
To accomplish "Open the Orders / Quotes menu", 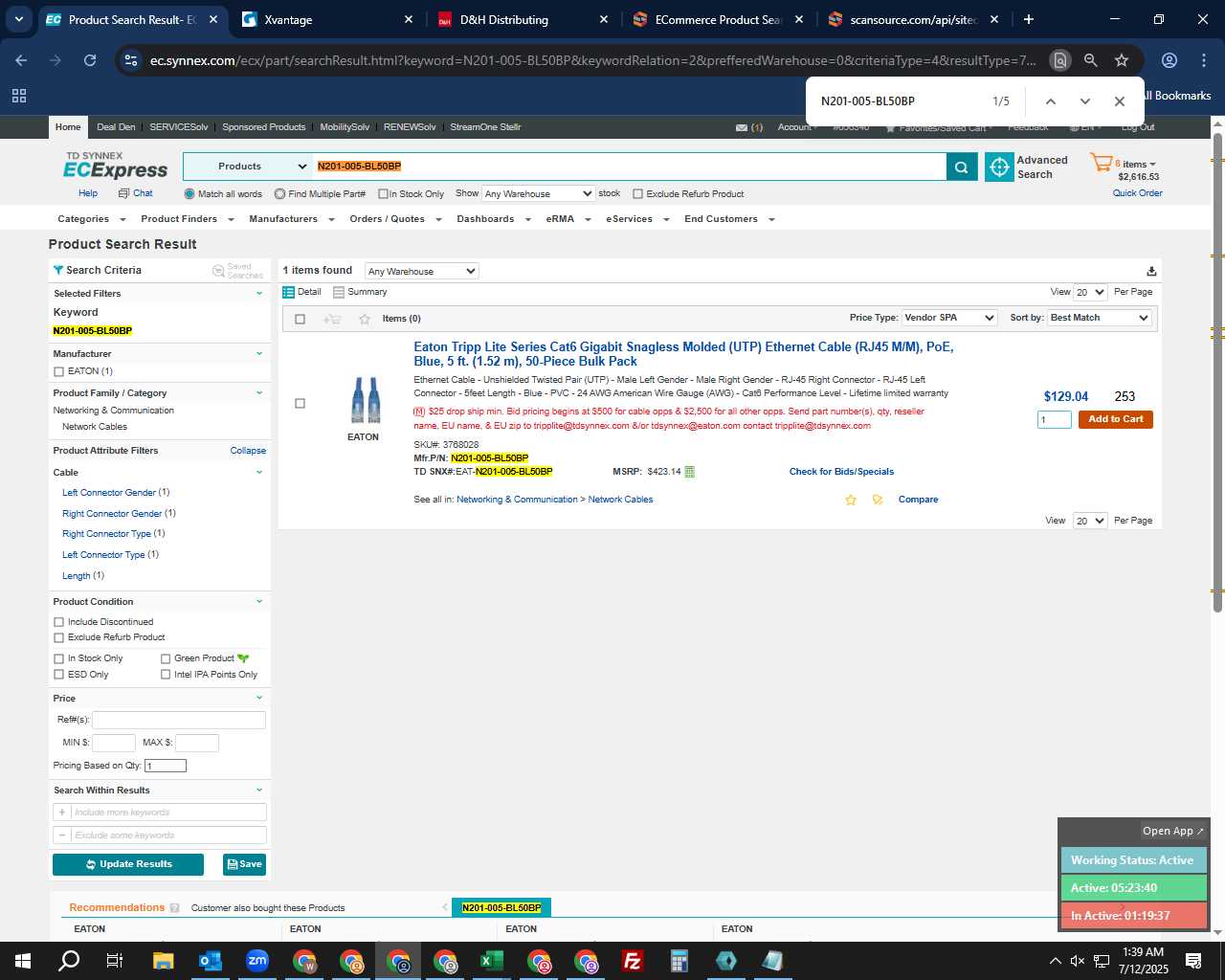I will click(395, 219).
